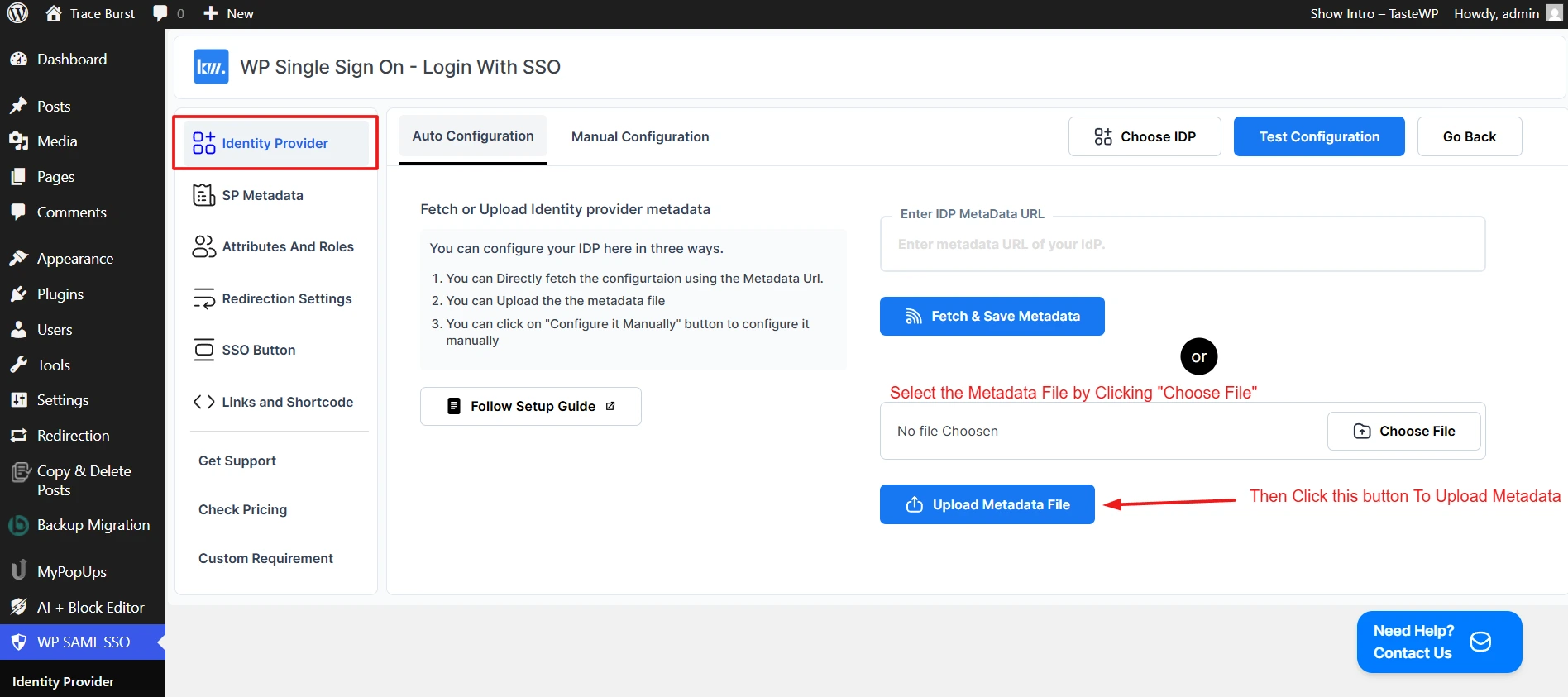Viewport: 1568px width, 697px height.
Task: Click the Follow Setup Guide button
Action: (531, 406)
